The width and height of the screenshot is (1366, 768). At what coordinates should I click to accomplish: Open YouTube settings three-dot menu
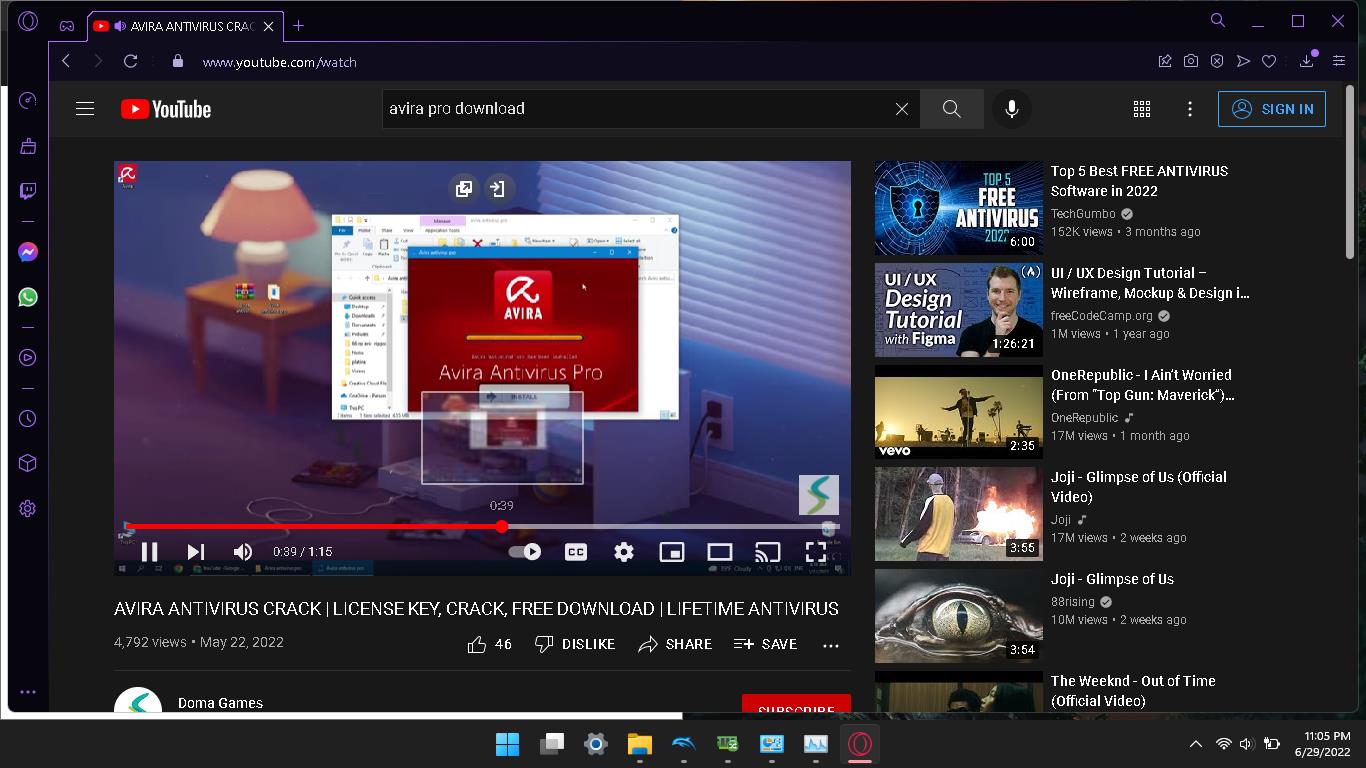(1190, 109)
